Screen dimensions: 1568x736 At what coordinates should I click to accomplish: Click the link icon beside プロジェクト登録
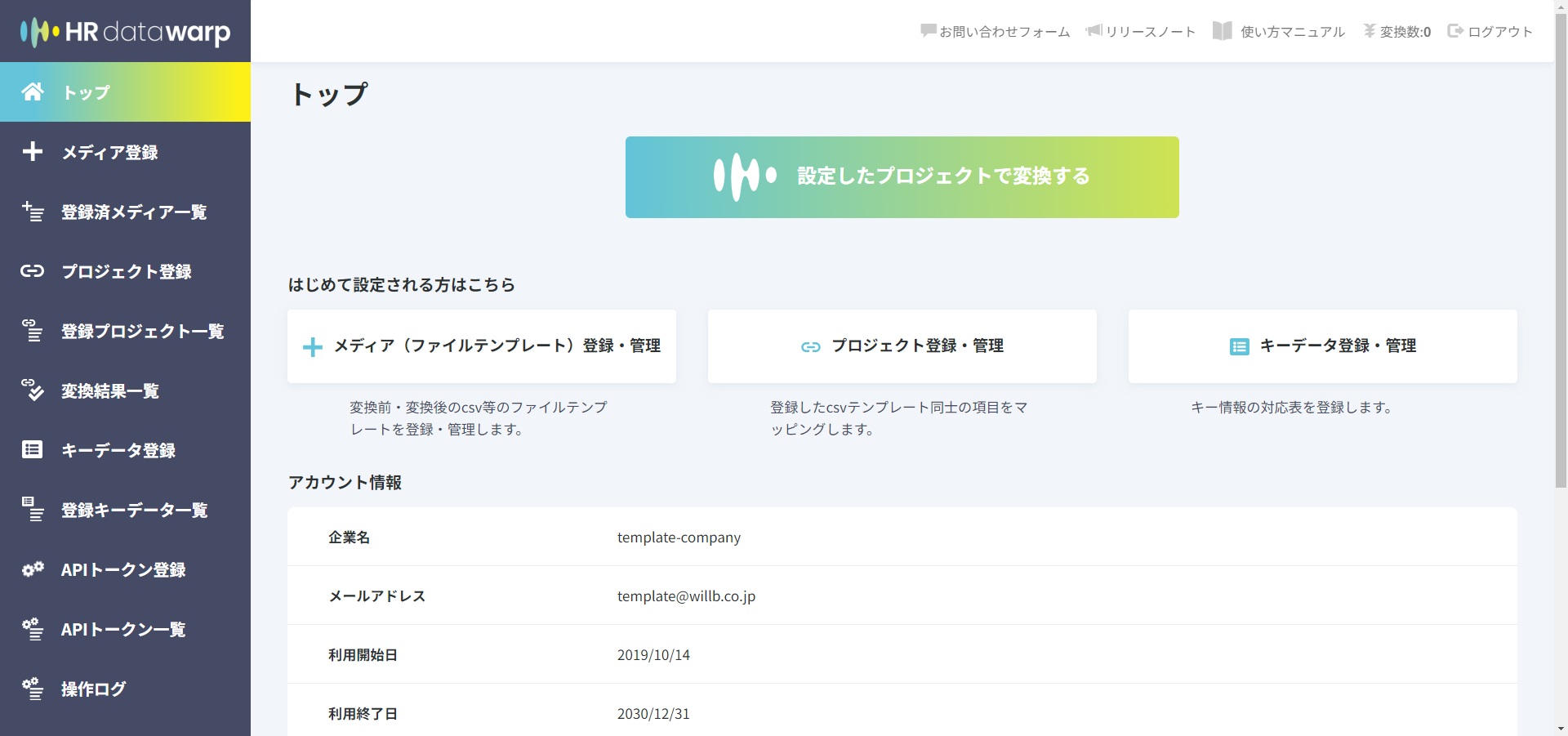coord(33,271)
